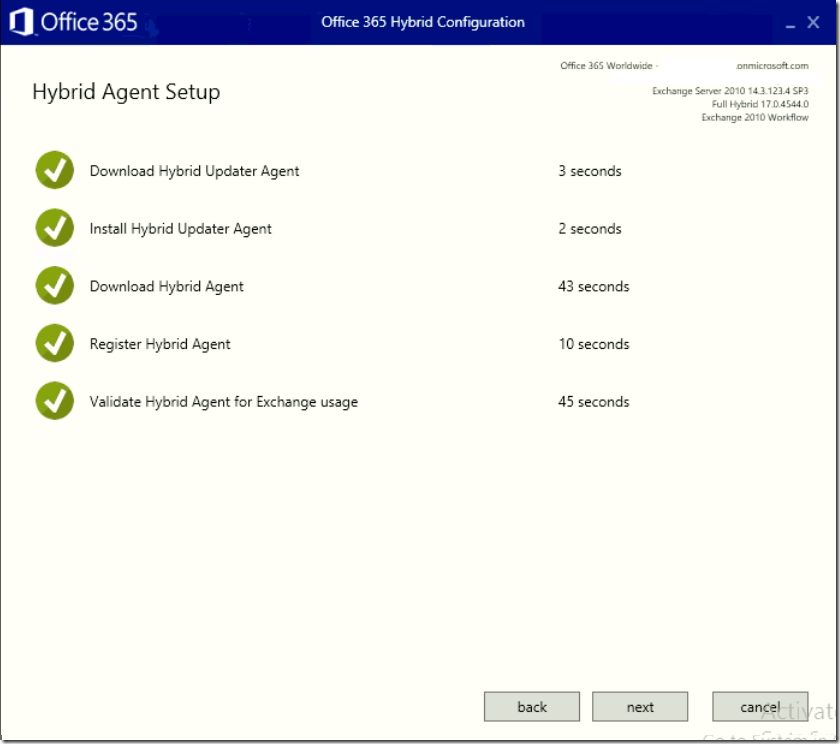Viewport: 840px width, 744px height.
Task: Click the '45 seconds' duration value
Action: point(594,402)
